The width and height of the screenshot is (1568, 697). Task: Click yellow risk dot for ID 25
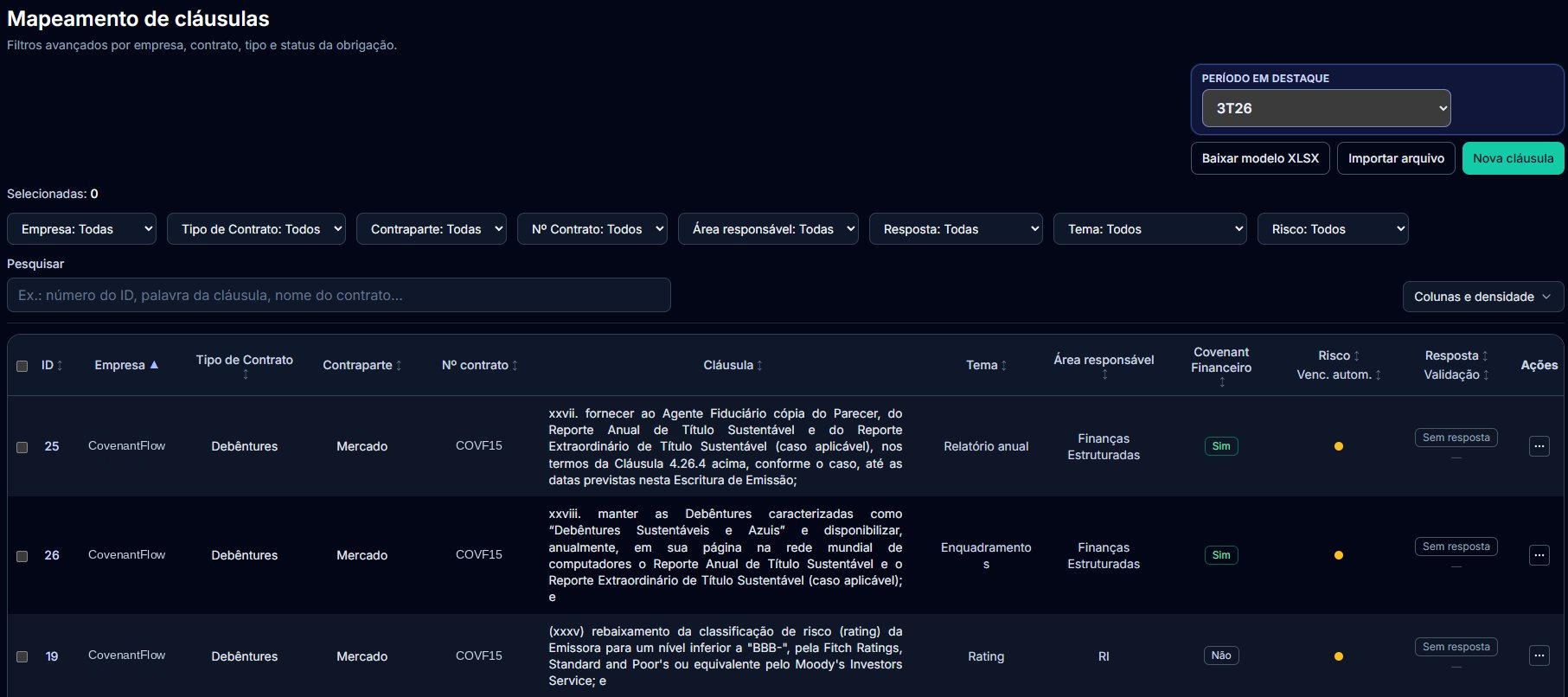pos(1338,446)
